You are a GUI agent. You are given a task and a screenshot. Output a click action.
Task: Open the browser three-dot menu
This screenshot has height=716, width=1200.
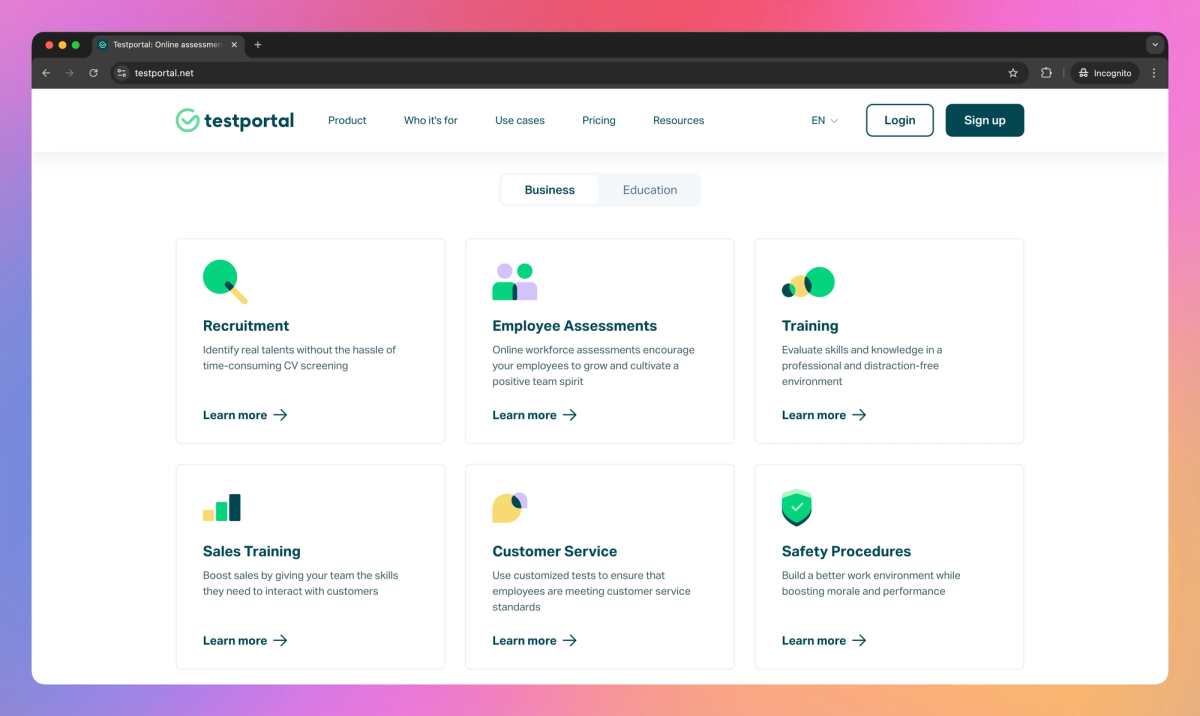click(1154, 72)
